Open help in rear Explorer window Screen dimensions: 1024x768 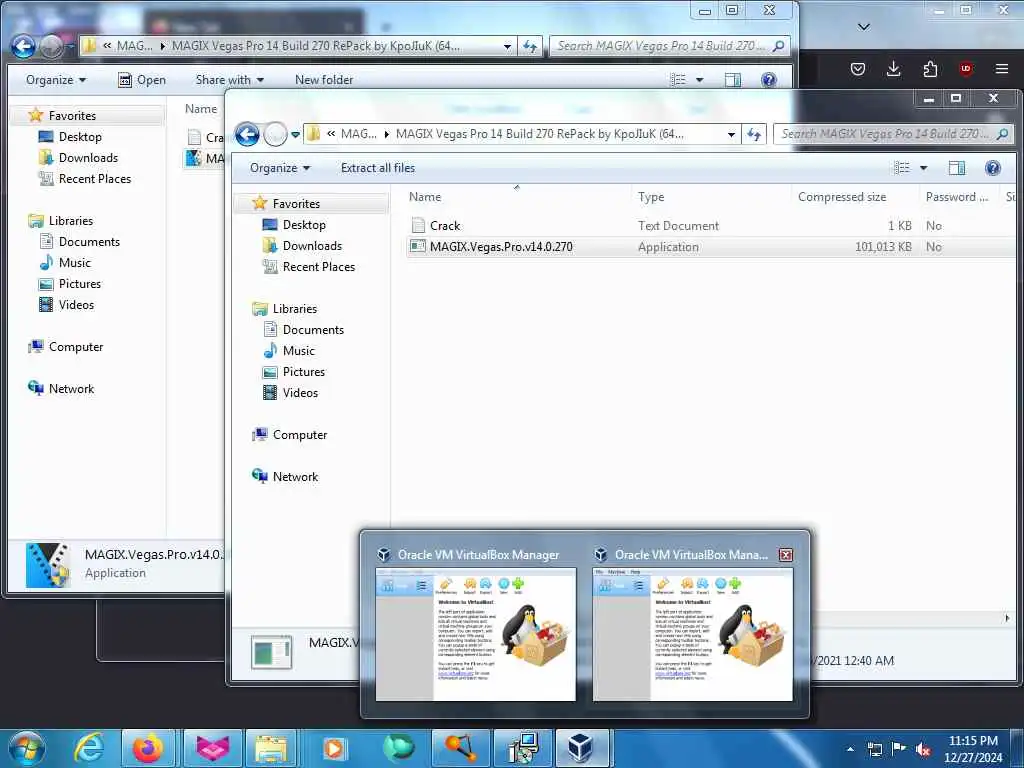point(769,80)
